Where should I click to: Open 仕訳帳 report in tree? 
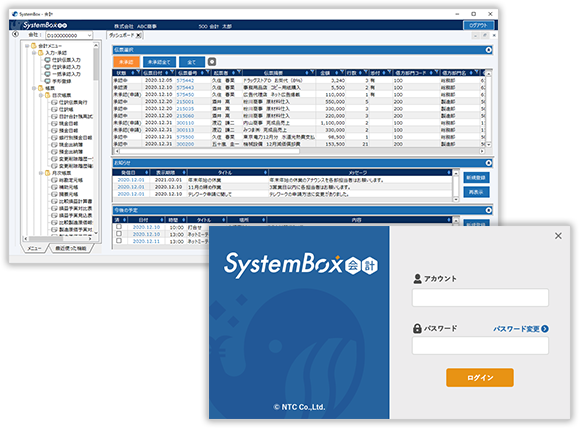[x=62, y=109]
